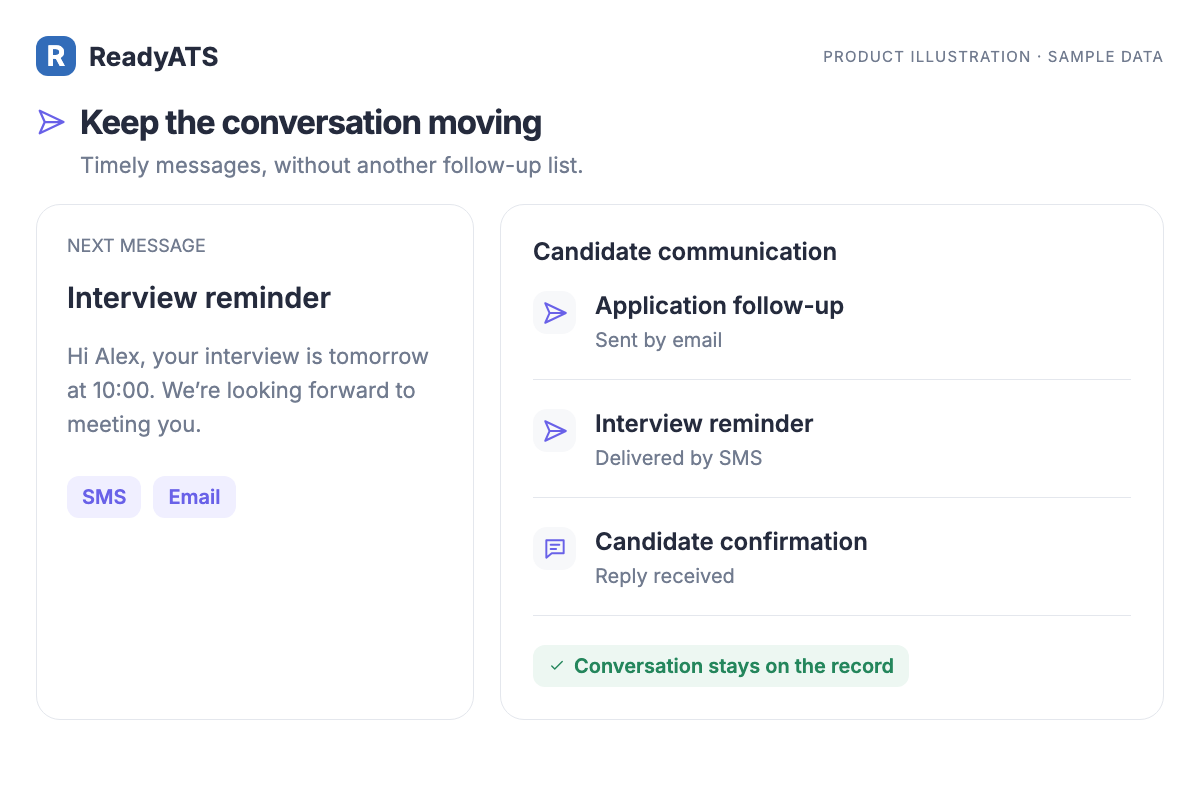
Task: Click the paper plane icon beside the headline
Action: 51,122
